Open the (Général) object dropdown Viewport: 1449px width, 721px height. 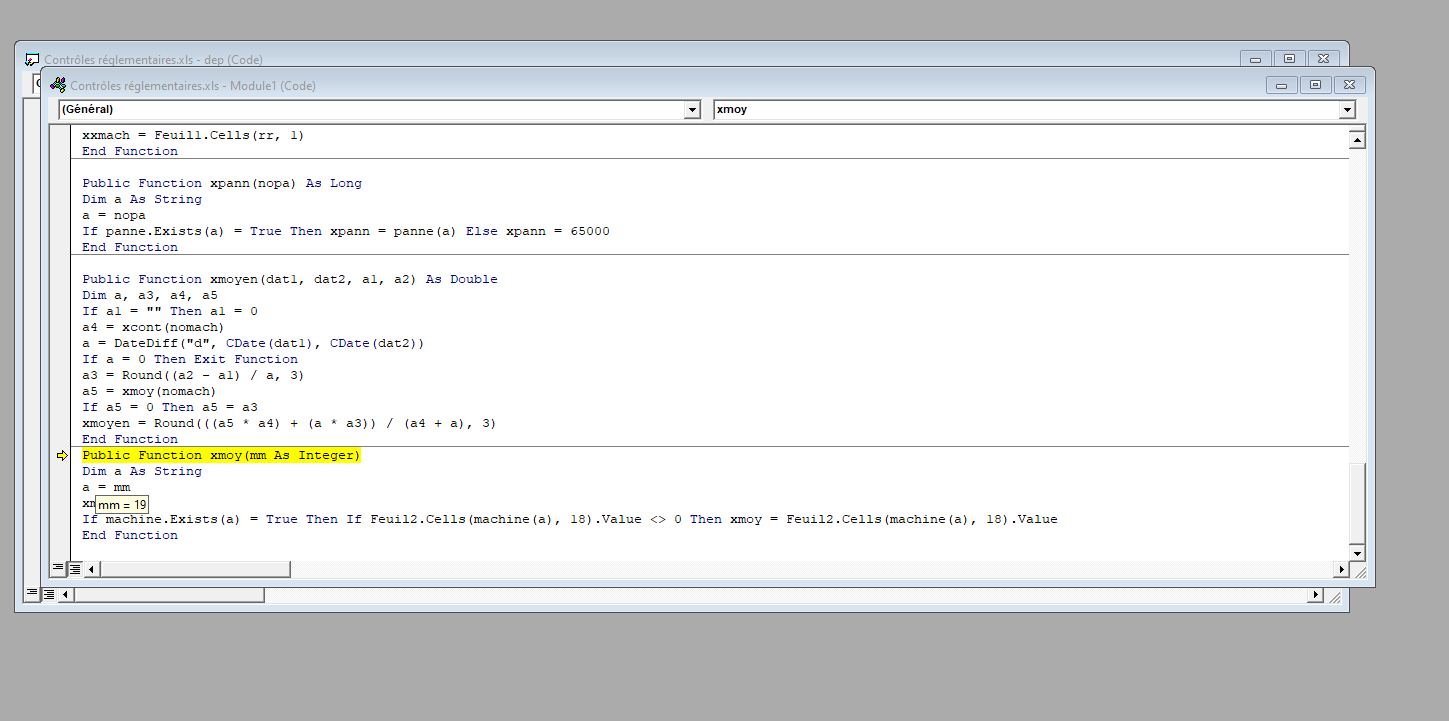point(692,110)
